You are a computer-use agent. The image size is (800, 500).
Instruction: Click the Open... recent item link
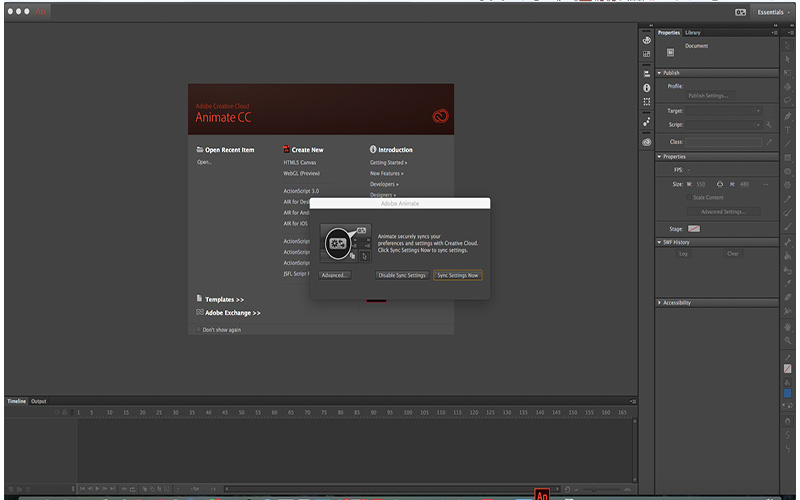click(x=204, y=162)
